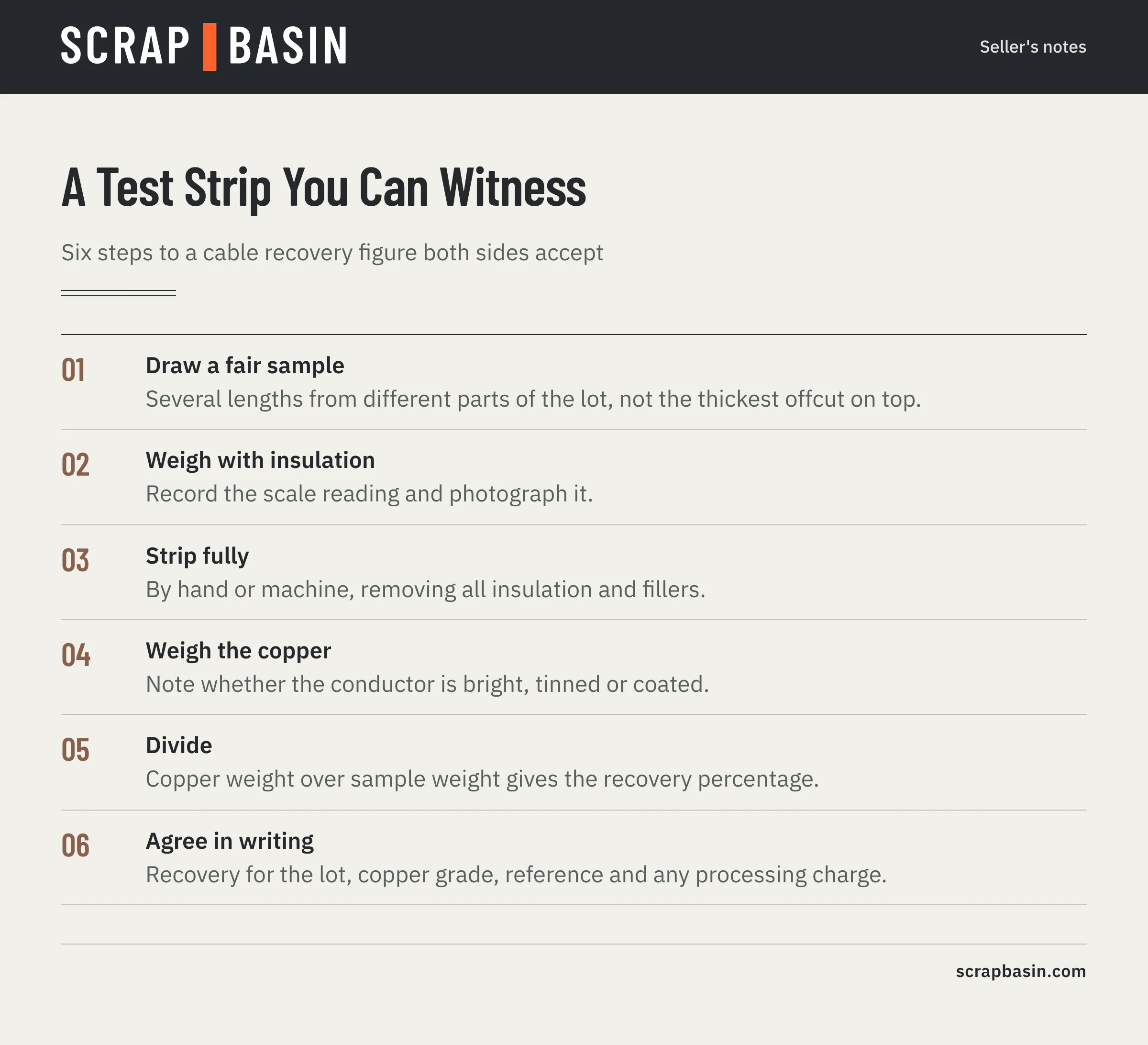Click step number 06
Viewport: 1148px width, 1045px height.
point(75,845)
